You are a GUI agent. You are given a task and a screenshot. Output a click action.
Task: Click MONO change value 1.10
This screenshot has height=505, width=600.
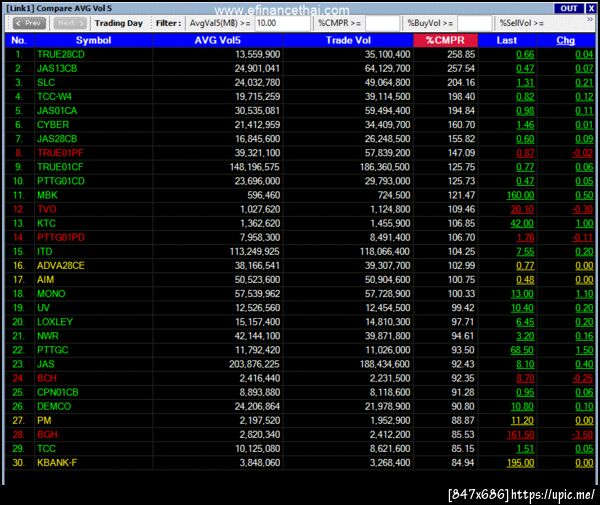(x=584, y=294)
